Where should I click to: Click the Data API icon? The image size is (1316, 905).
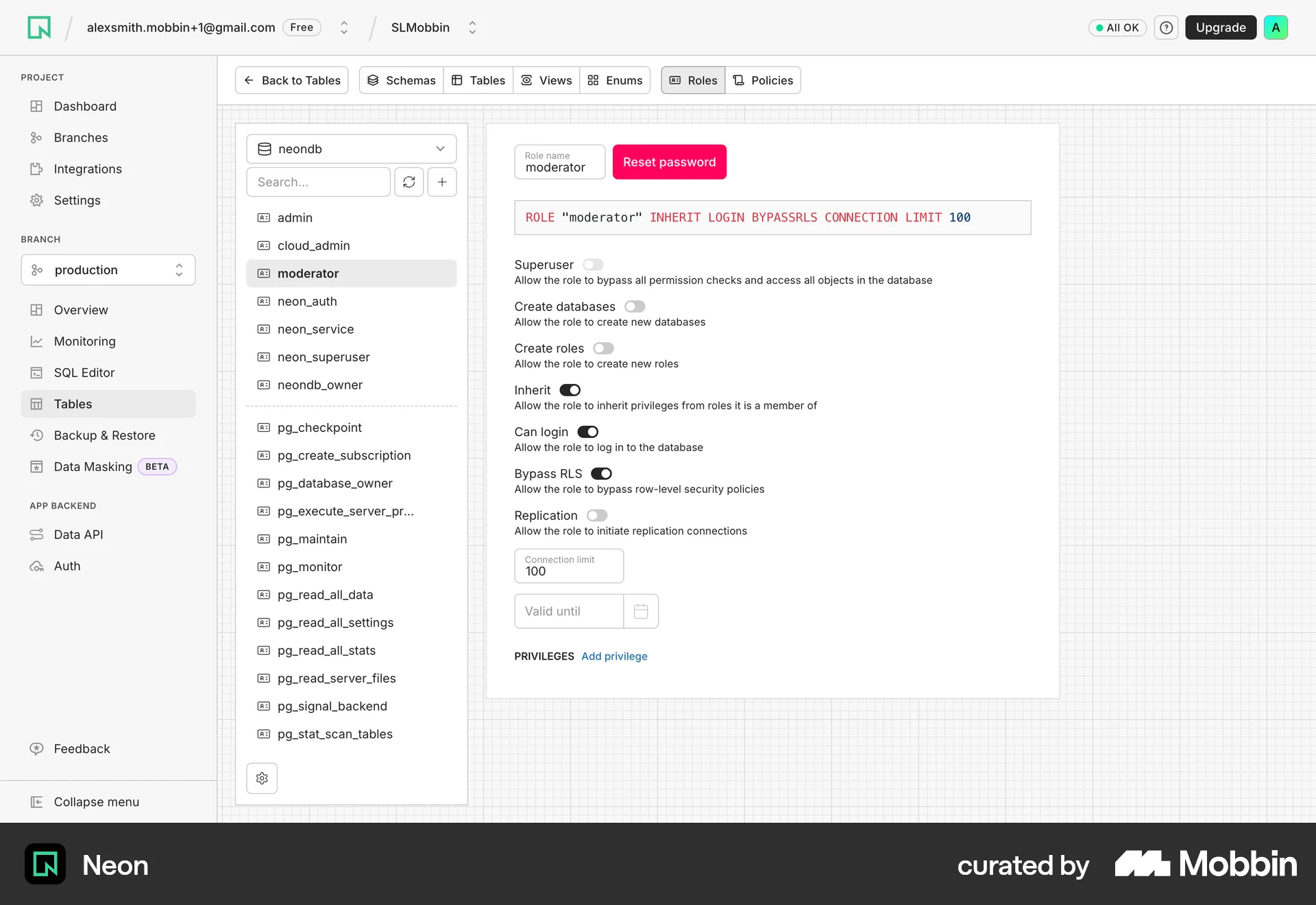click(x=36, y=535)
